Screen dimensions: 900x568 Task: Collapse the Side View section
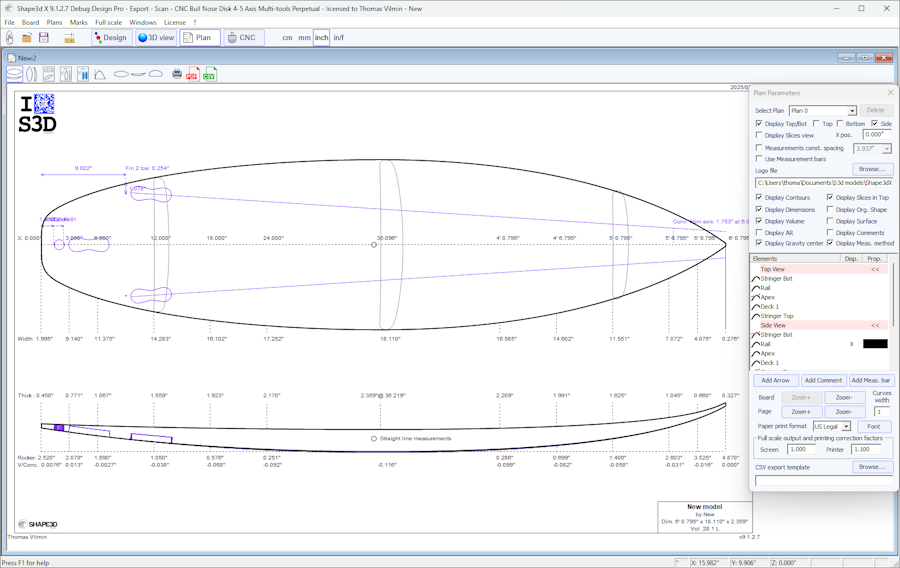875,325
